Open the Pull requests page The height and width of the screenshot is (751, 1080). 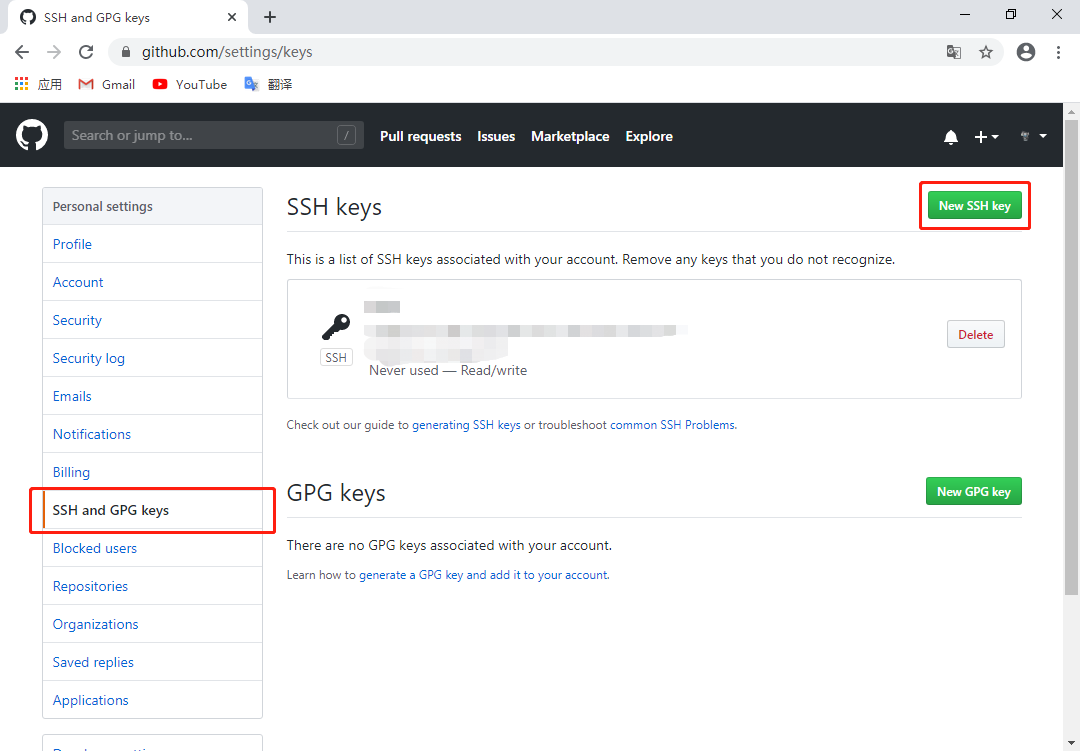420,136
